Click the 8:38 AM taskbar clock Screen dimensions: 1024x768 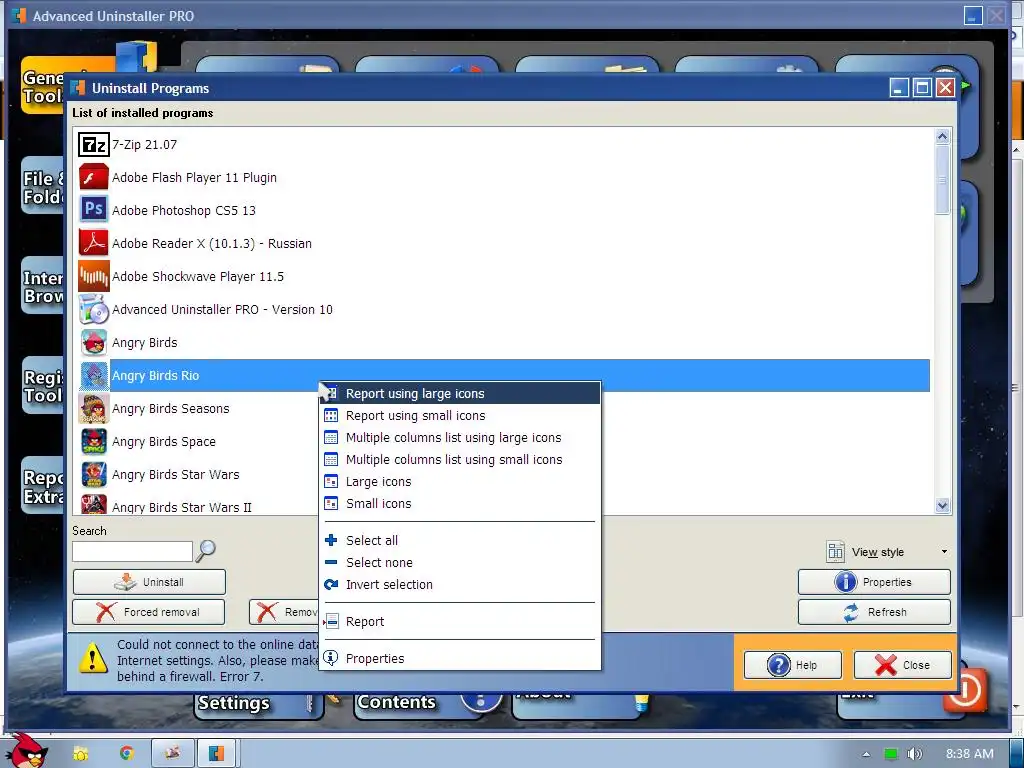tap(969, 754)
